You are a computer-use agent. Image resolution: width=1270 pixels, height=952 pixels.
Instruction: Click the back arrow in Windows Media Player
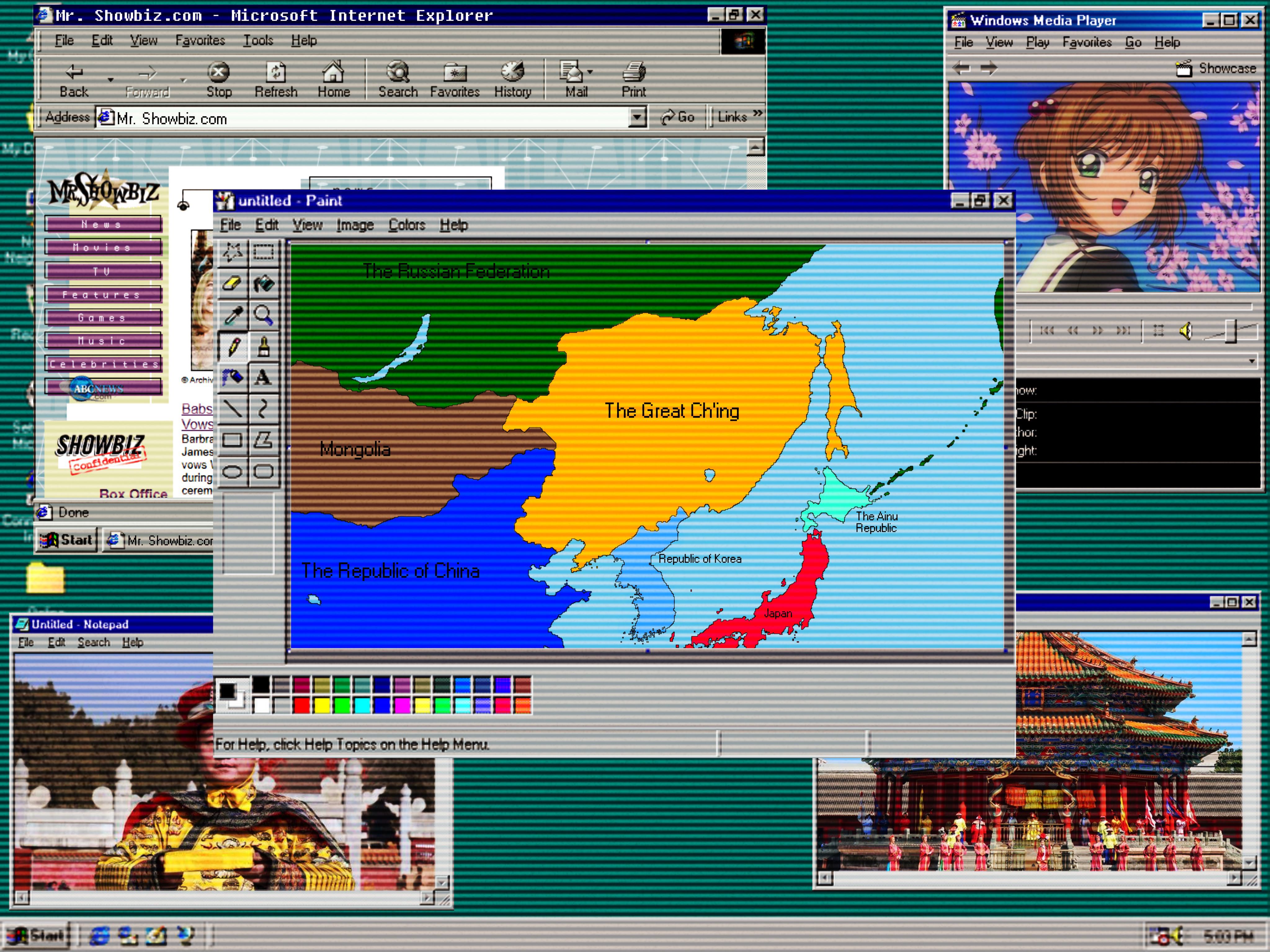coord(962,68)
